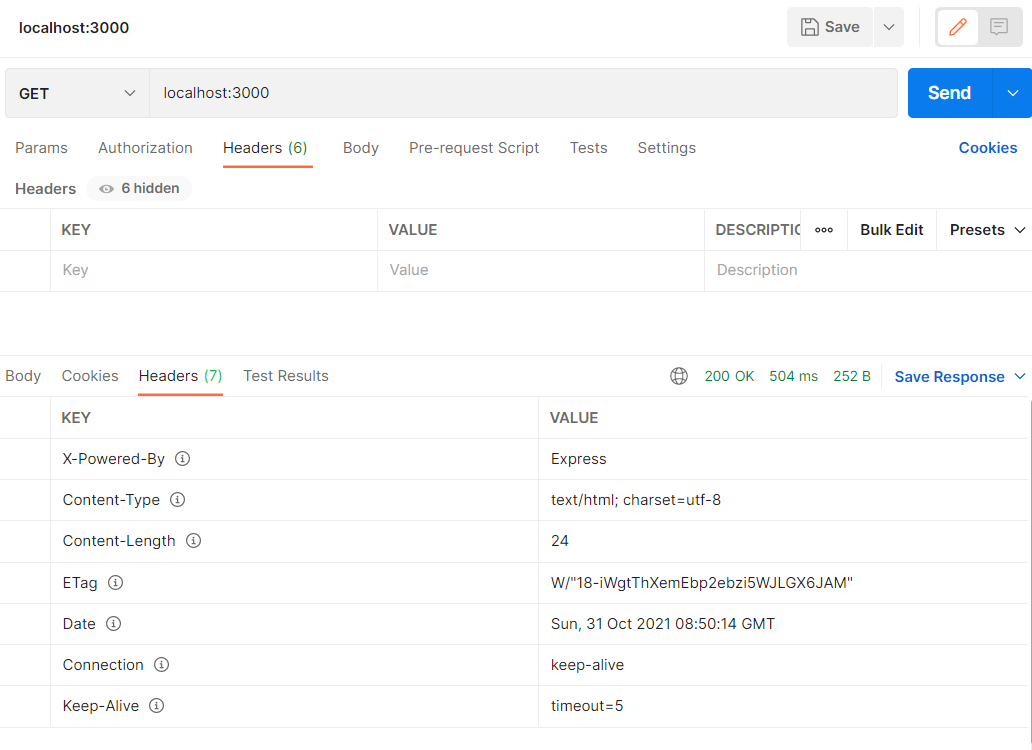Click info icon next to Content-Length

[193, 541]
